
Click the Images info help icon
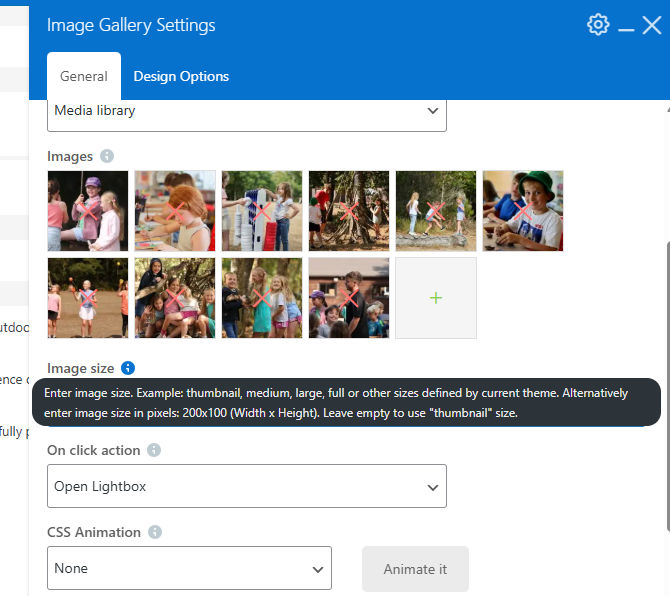[x=107, y=156]
